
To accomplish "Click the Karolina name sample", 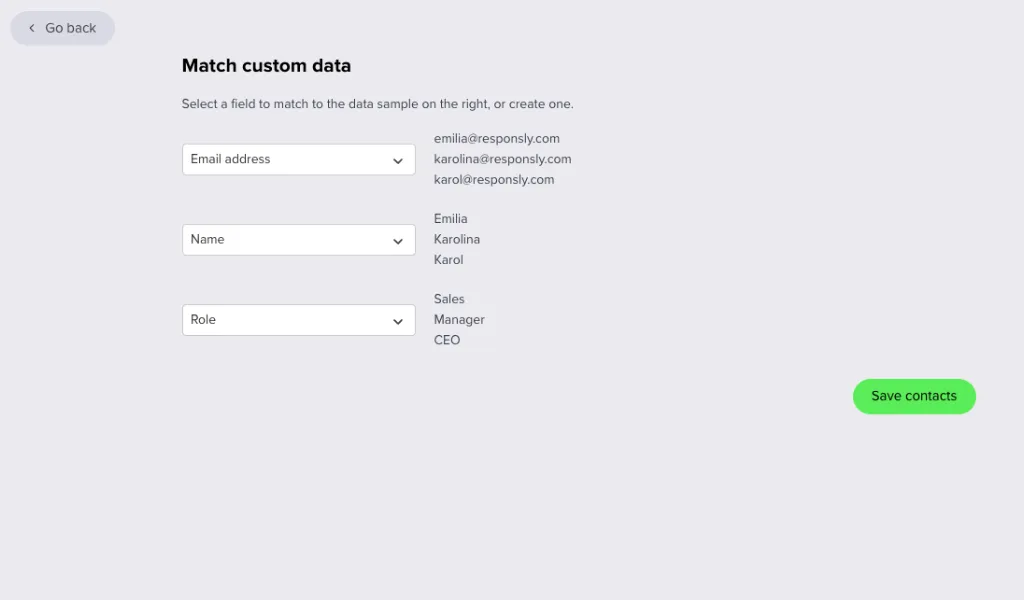I will click(x=456, y=239).
